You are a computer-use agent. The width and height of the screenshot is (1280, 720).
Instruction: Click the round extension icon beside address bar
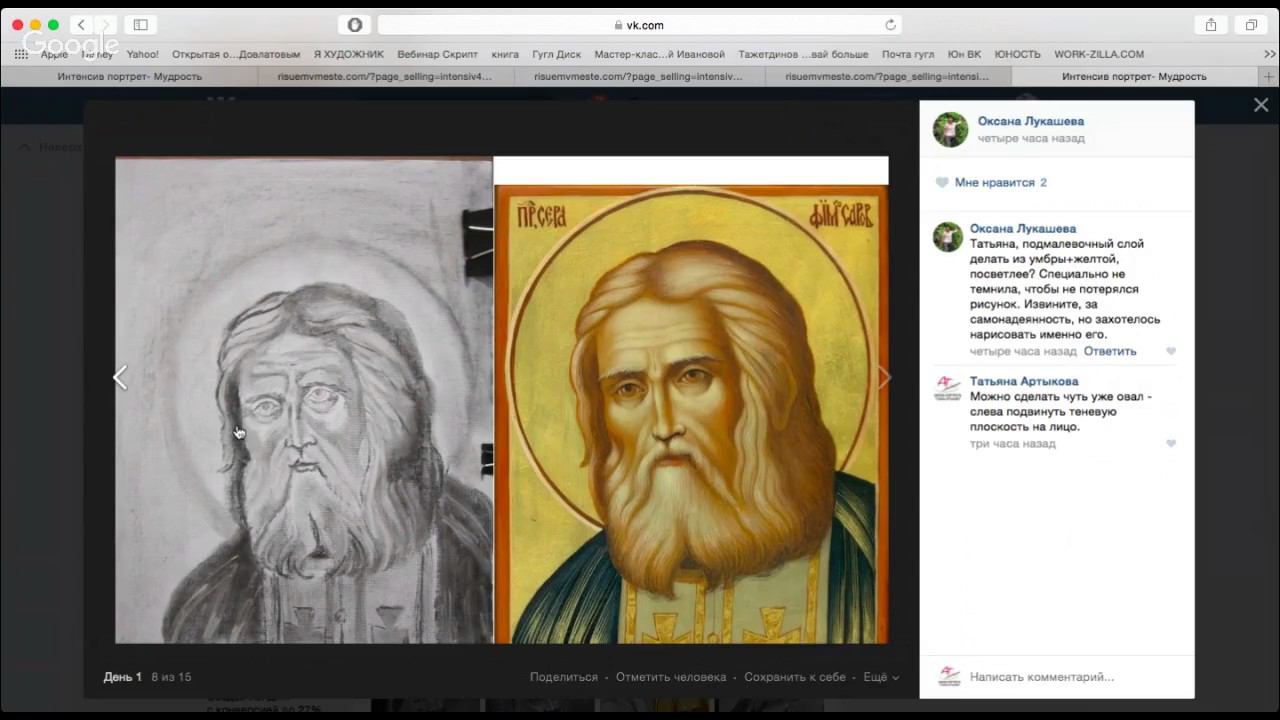coord(354,25)
